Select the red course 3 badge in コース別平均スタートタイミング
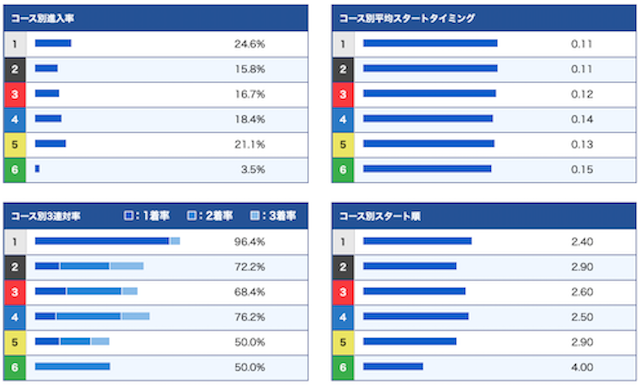The height and width of the screenshot is (386, 640). 343,95
